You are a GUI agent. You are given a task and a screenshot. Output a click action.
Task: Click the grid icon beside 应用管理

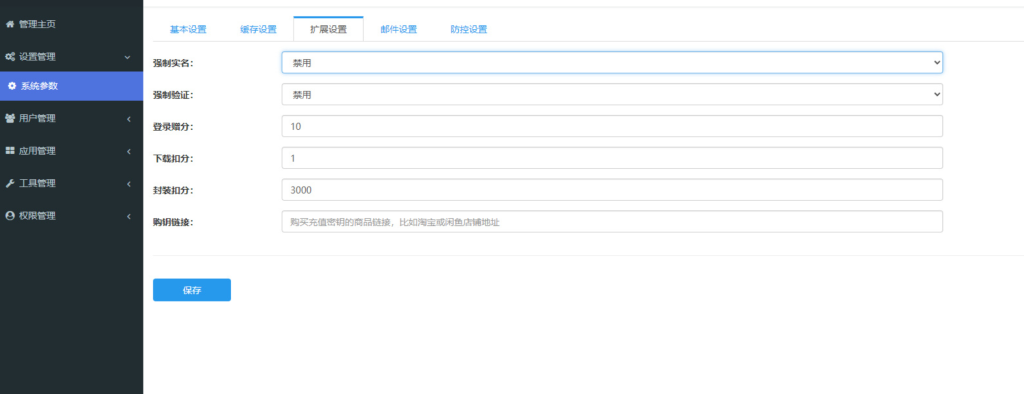pos(10,151)
